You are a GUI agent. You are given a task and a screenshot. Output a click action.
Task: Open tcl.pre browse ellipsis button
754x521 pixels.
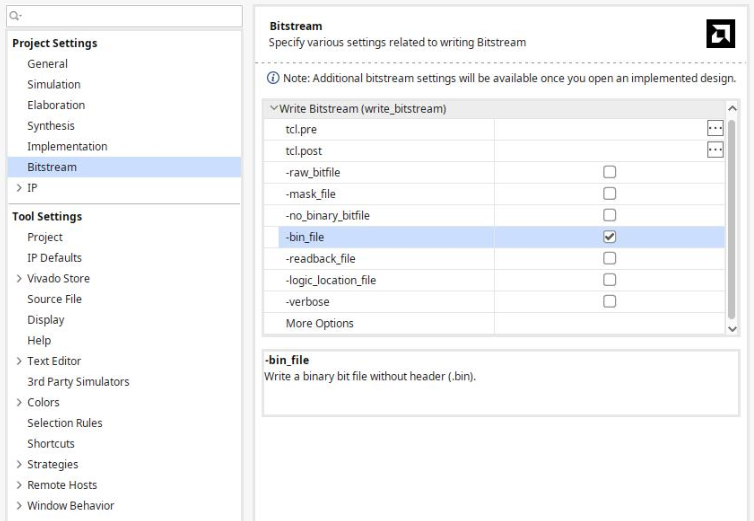tap(714, 129)
